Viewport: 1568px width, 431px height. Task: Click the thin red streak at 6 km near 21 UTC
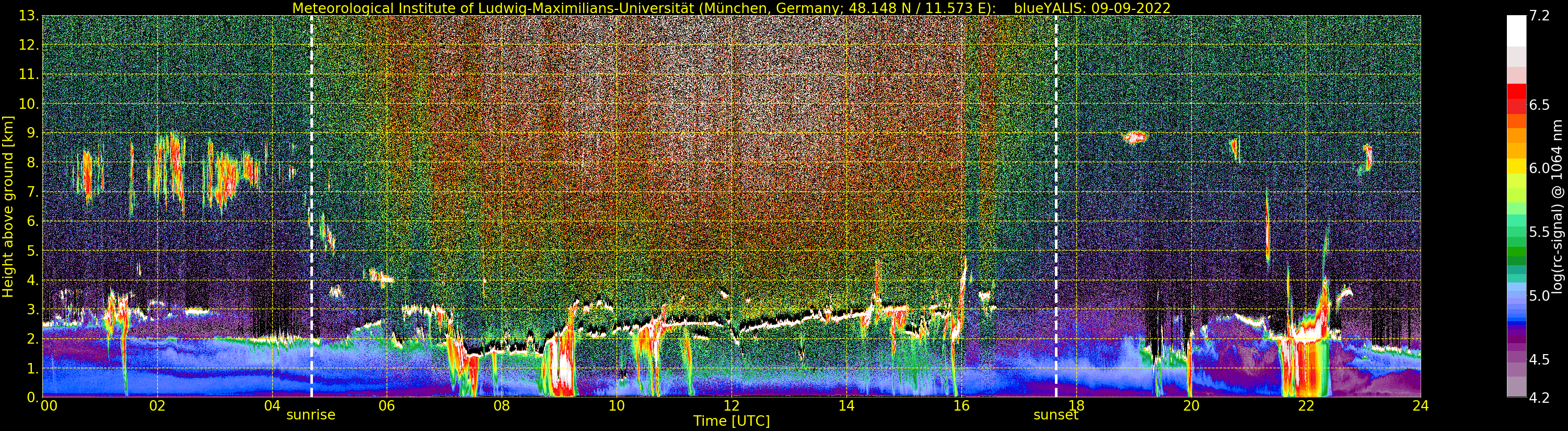pyautogui.click(x=1268, y=229)
